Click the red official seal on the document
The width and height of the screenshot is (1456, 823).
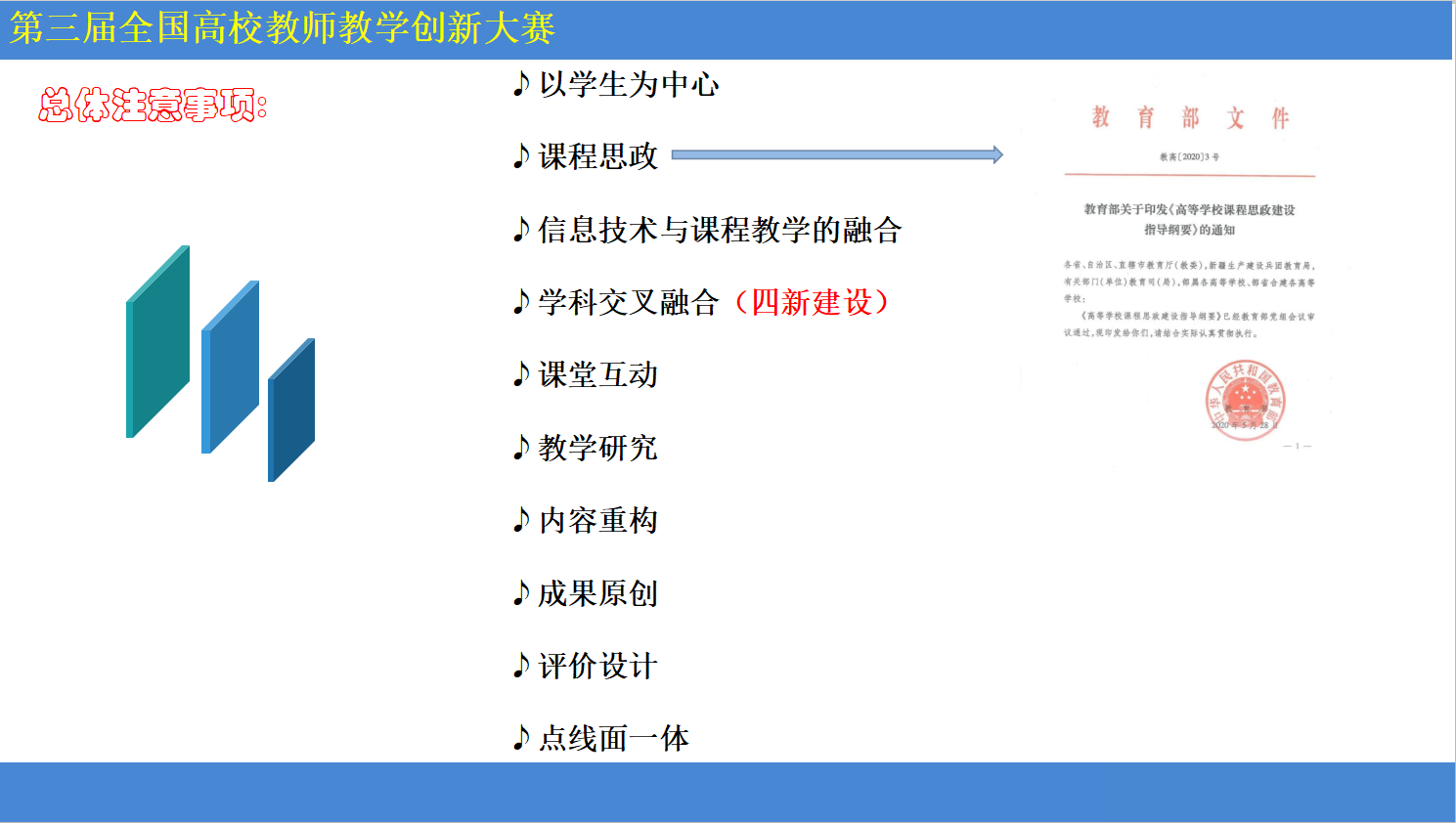pos(1244,401)
